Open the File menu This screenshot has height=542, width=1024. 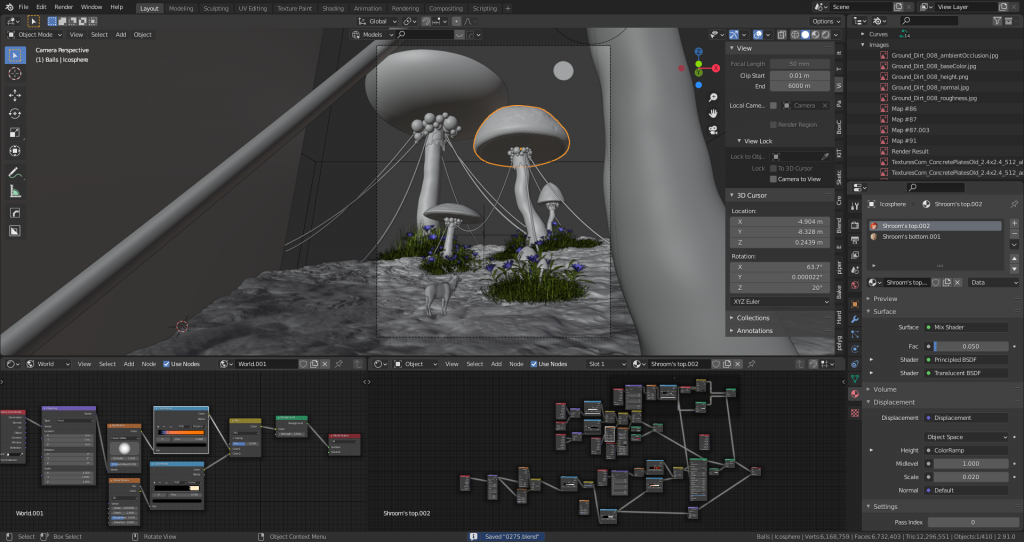pos(23,7)
